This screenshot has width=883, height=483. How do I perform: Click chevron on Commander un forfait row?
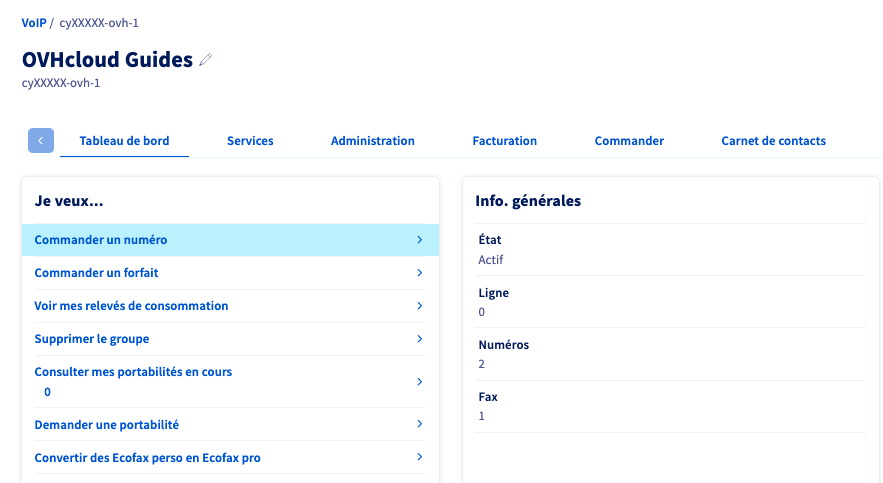[420, 272]
